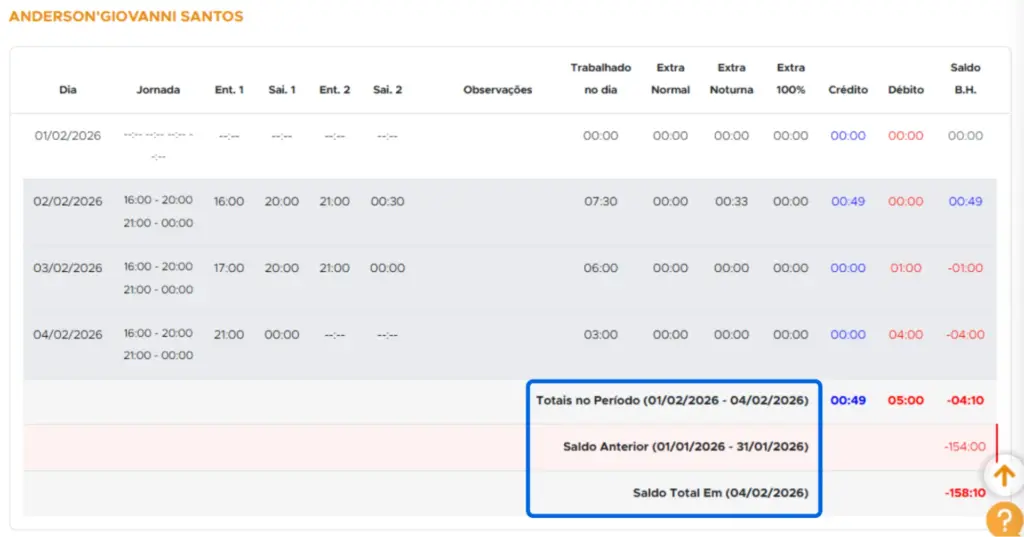Click the Dia column header
Image resolution: width=1024 pixels, height=537 pixels.
pyautogui.click(x=68, y=90)
